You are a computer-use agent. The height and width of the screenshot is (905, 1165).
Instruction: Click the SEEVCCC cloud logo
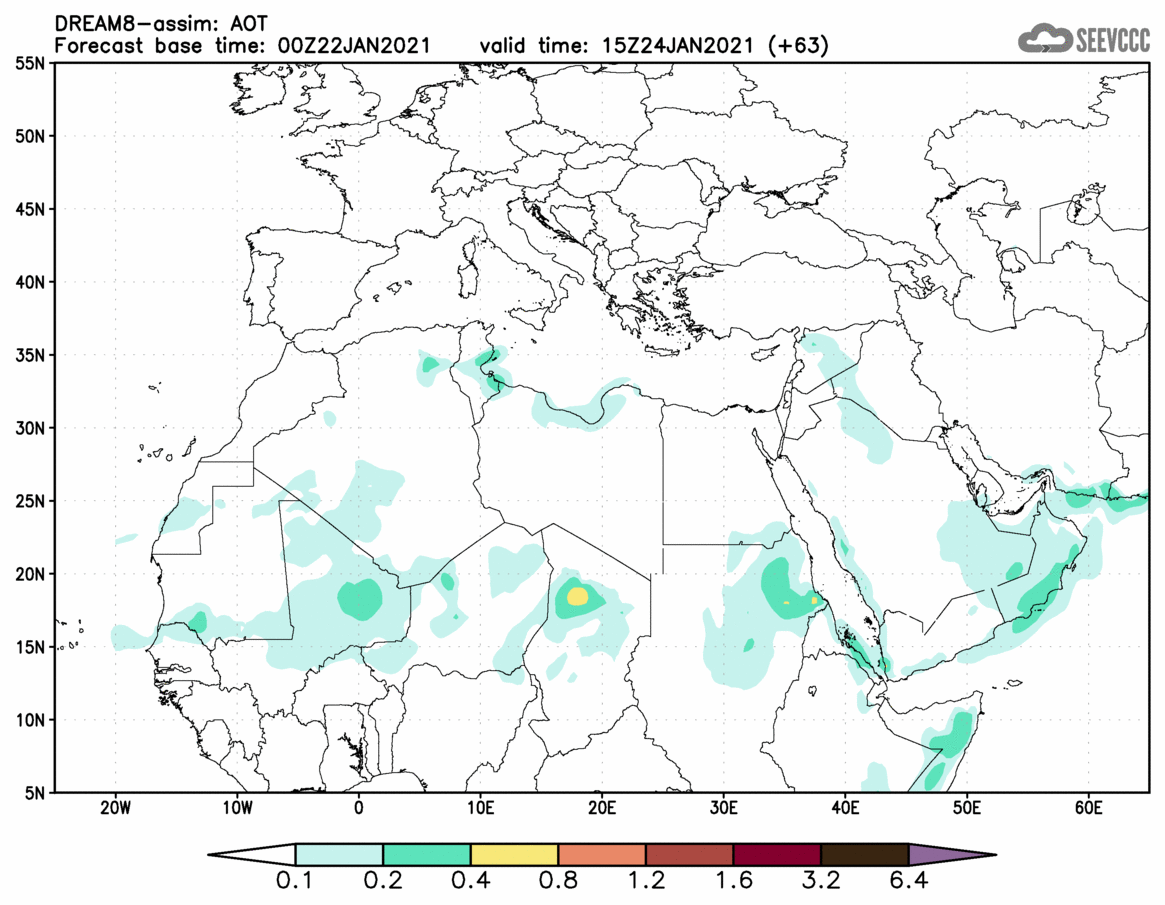click(x=1084, y=39)
